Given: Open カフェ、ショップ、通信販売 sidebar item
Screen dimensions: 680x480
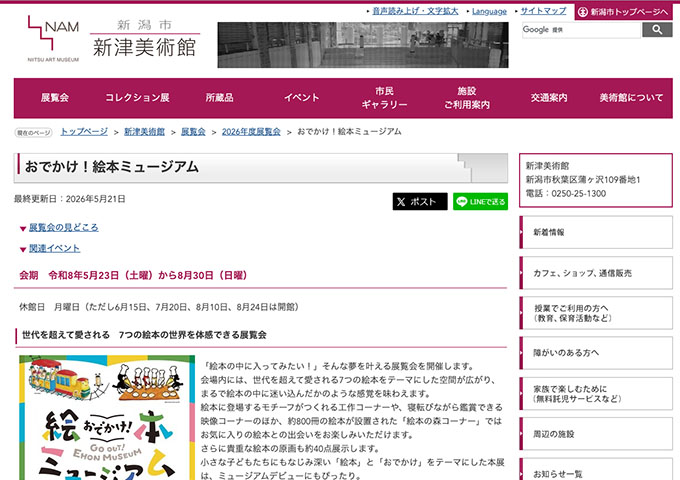Looking at the screenshot, I should (596, 273).
